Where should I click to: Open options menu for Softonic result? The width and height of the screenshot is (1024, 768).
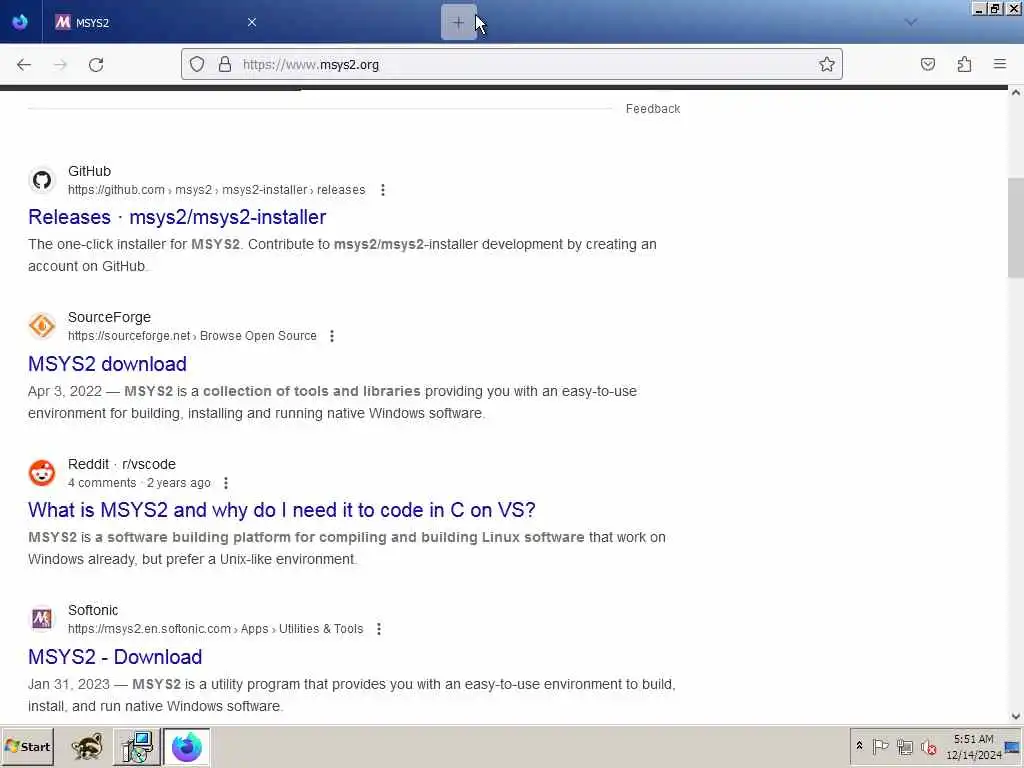coord(379,629)
